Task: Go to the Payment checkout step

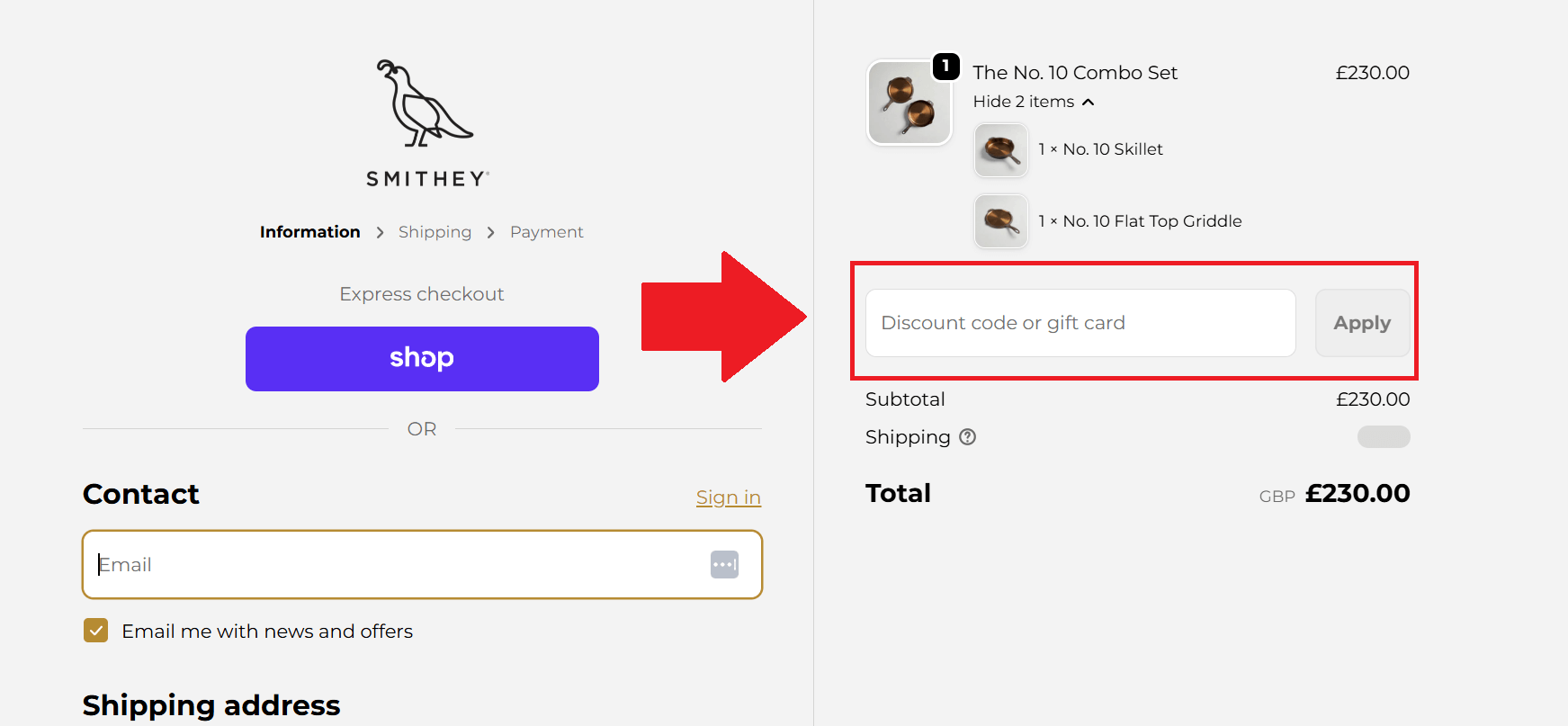Action: coord(546,232)
